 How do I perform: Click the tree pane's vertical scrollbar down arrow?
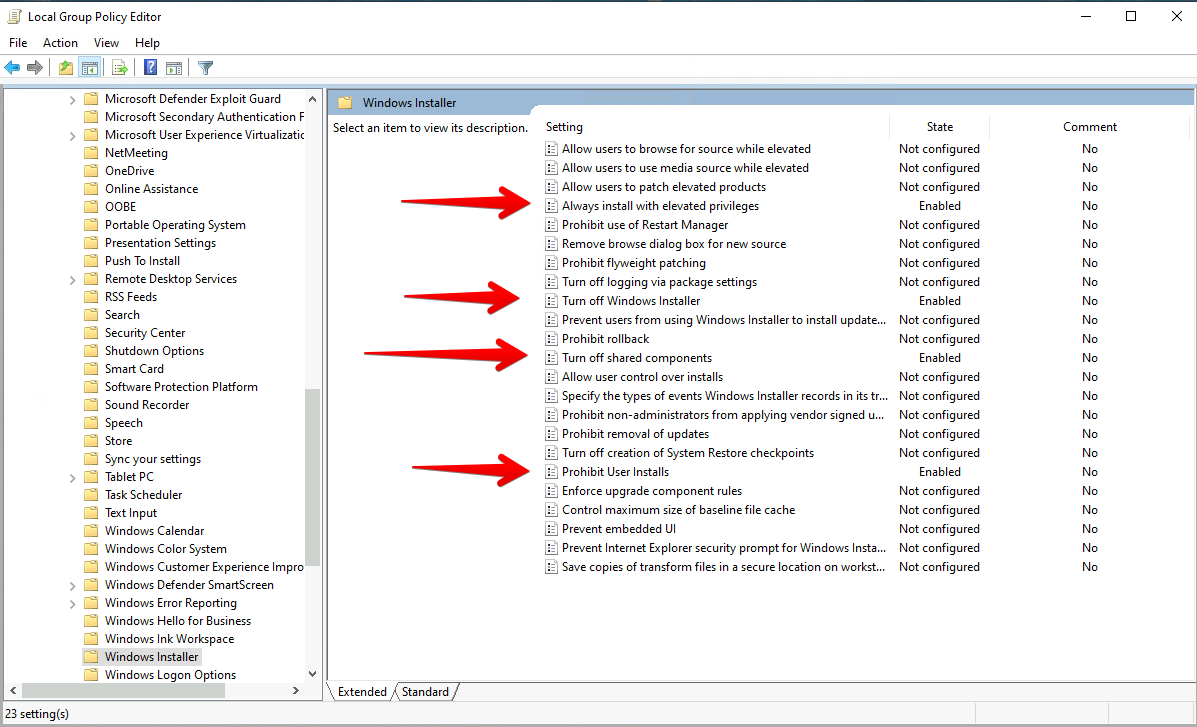point(312,675)
